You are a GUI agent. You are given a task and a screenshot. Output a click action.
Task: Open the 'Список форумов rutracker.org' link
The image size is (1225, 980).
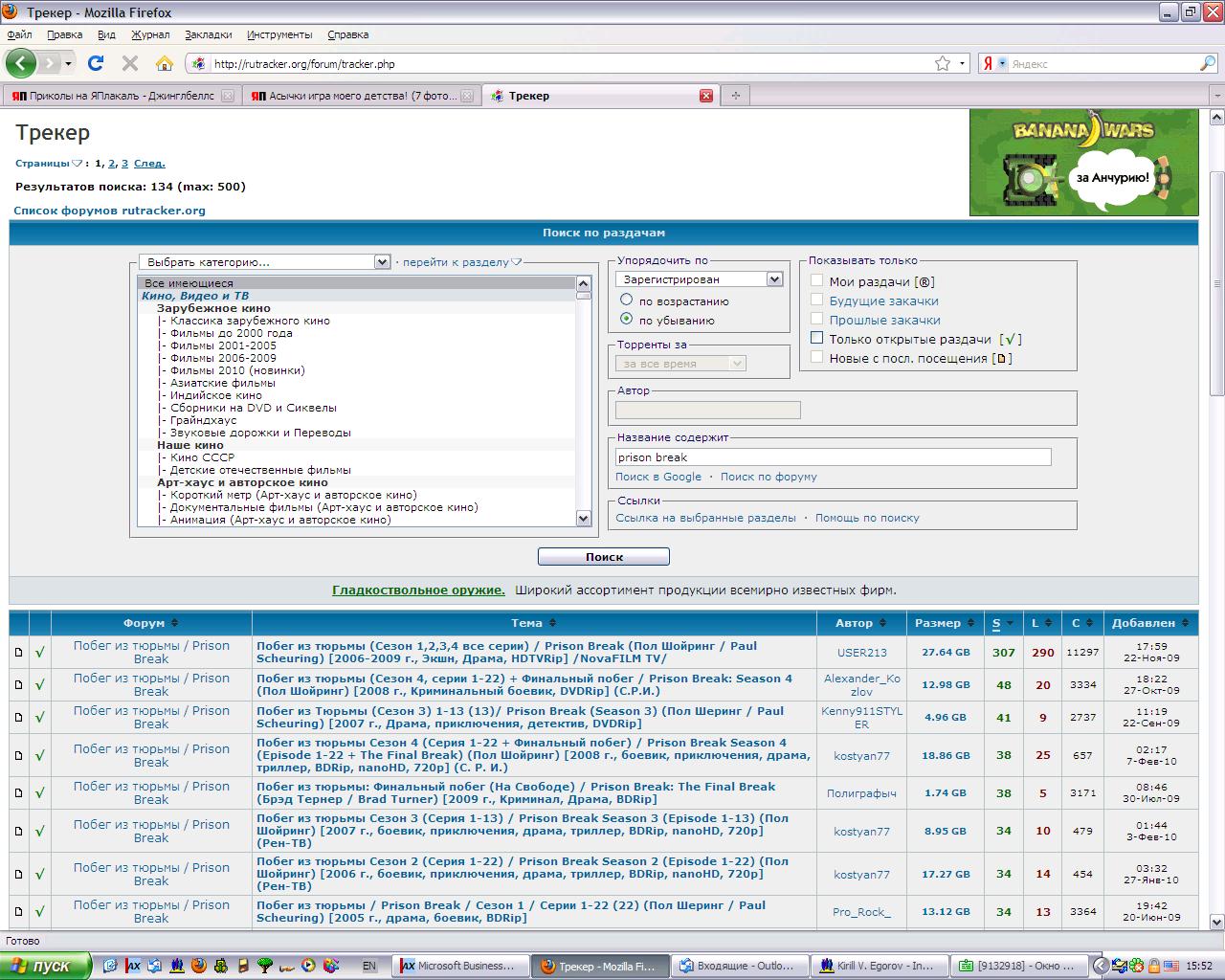tap(109, 211)
